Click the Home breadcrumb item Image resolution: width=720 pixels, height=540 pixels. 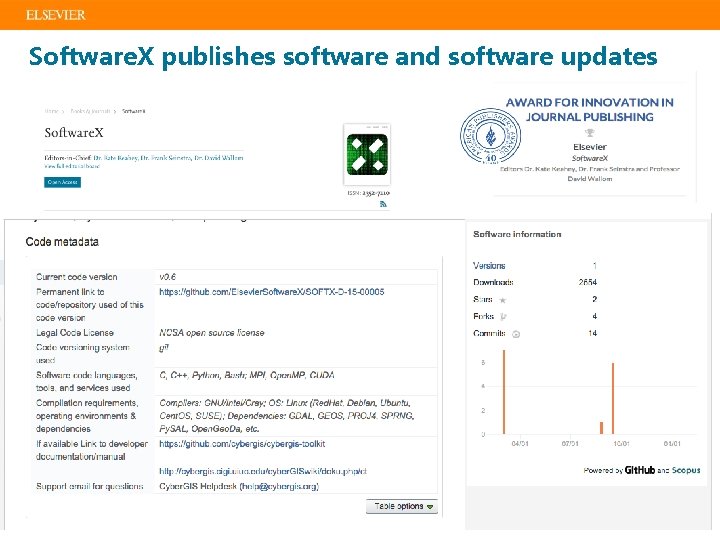tap(51, 111)
